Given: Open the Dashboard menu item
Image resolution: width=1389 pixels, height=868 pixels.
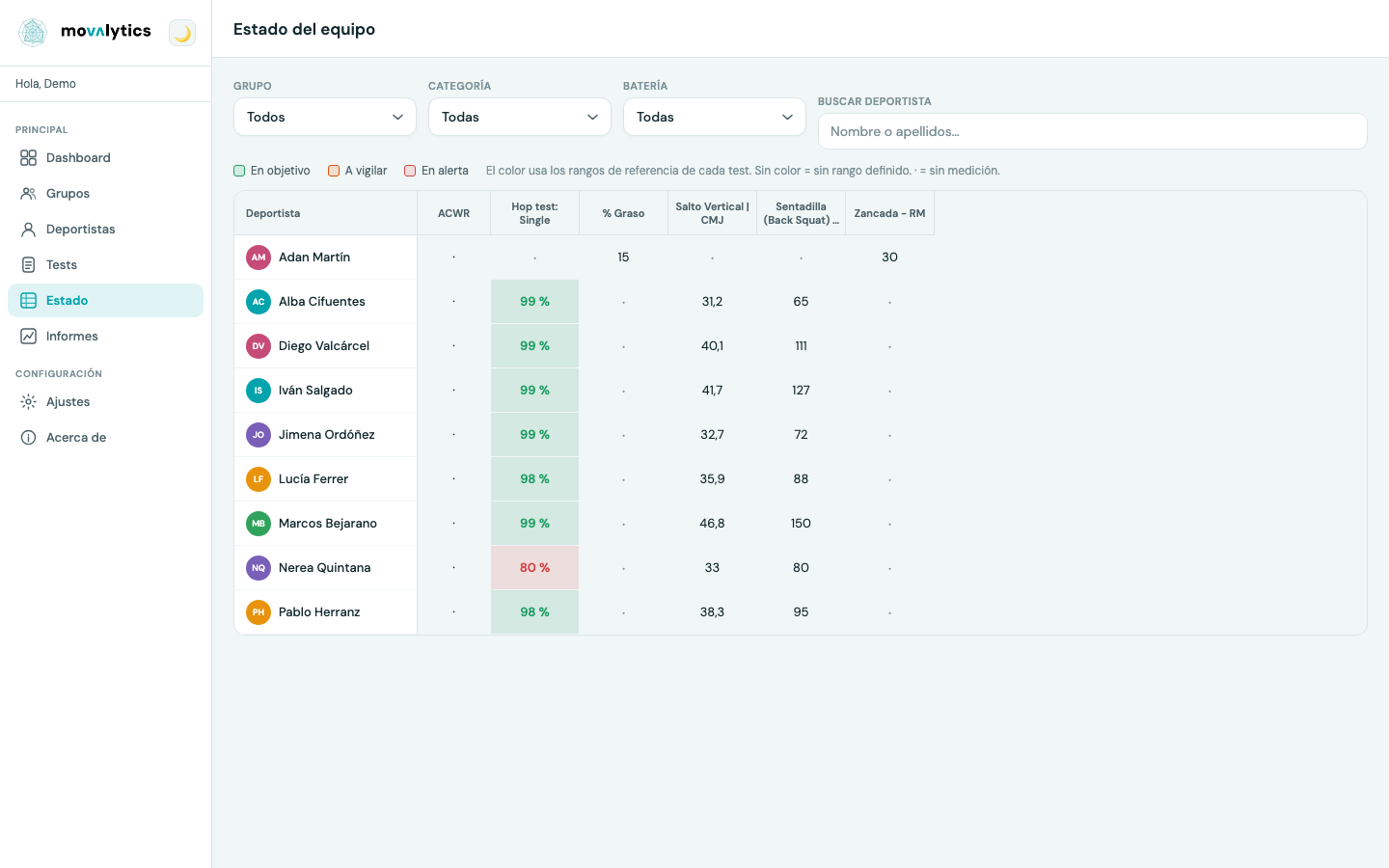Looking at the screenshot, I should pos(106,158).
